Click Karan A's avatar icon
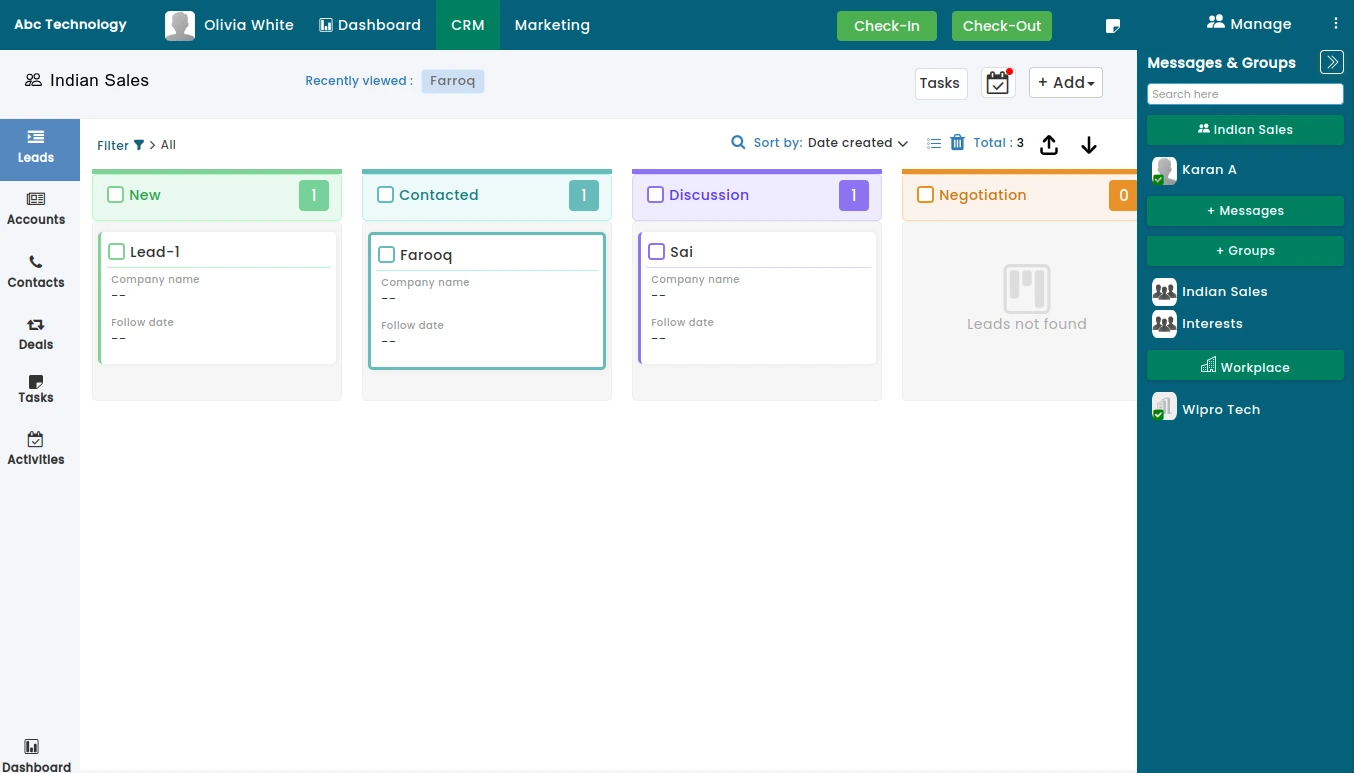 pyautogui.click(x=1164, y=170)
